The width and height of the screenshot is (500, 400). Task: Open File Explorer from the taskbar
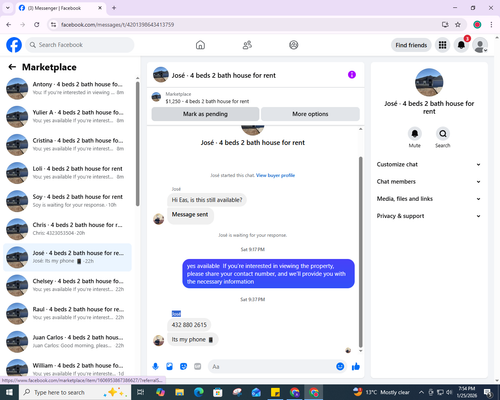click(x=179, y=392)
